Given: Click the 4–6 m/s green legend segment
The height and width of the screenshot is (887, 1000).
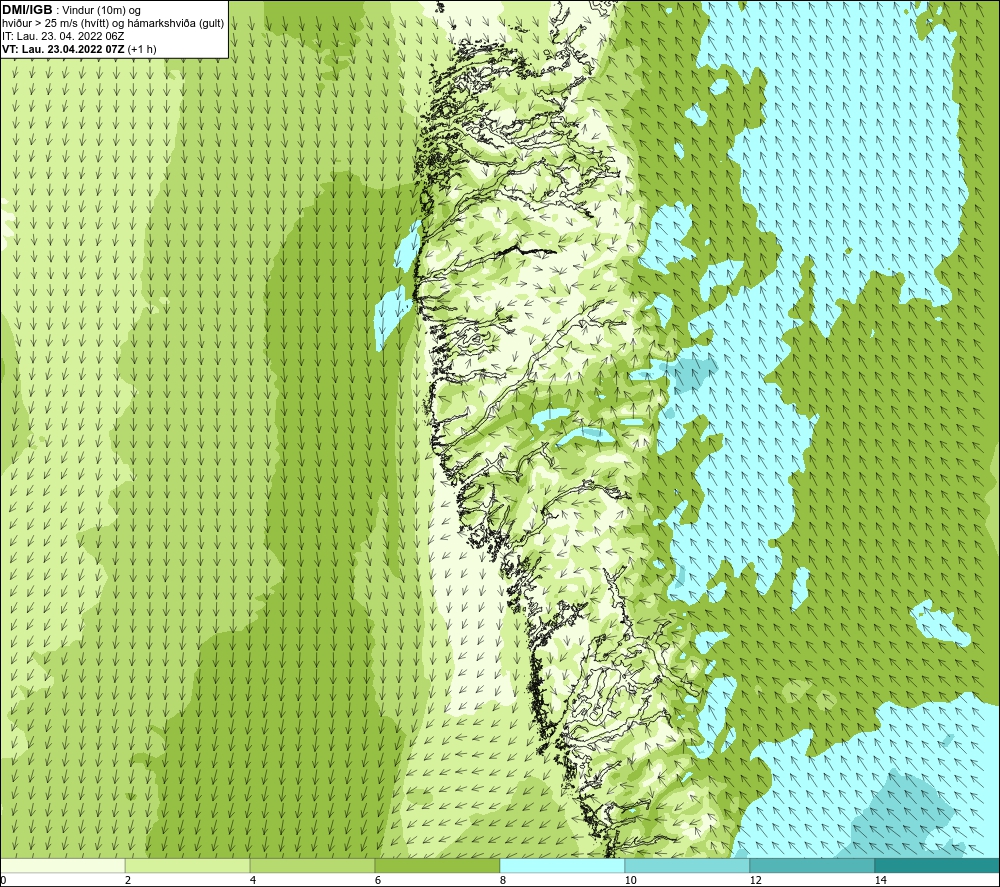Looking at the screenshot, I should click(x=312, y=865).
